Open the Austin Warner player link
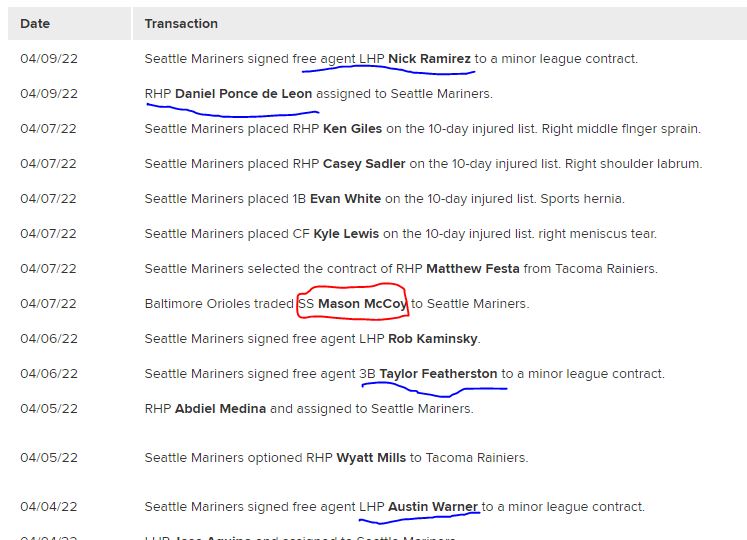 [x=434, y=507]
